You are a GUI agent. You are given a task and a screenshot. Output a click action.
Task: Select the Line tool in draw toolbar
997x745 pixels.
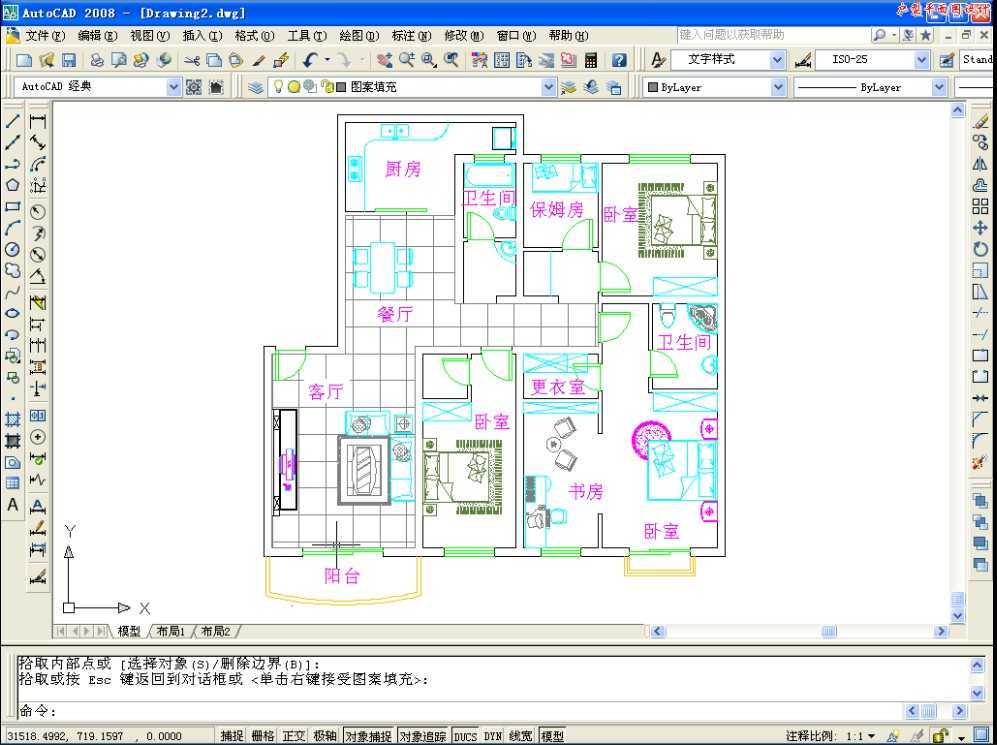click(12, 121)
